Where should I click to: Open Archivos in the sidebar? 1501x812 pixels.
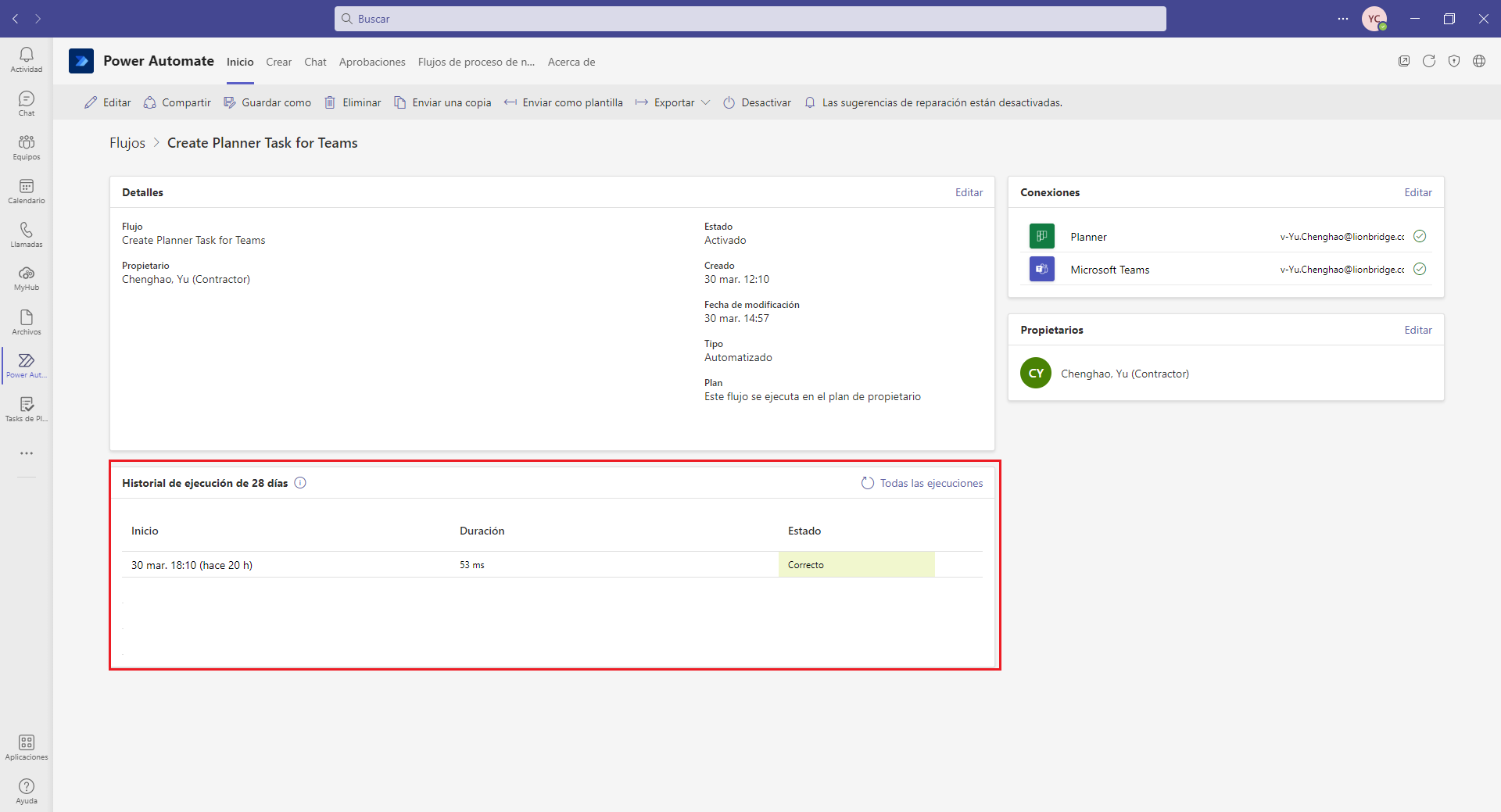tap(27, 322)
